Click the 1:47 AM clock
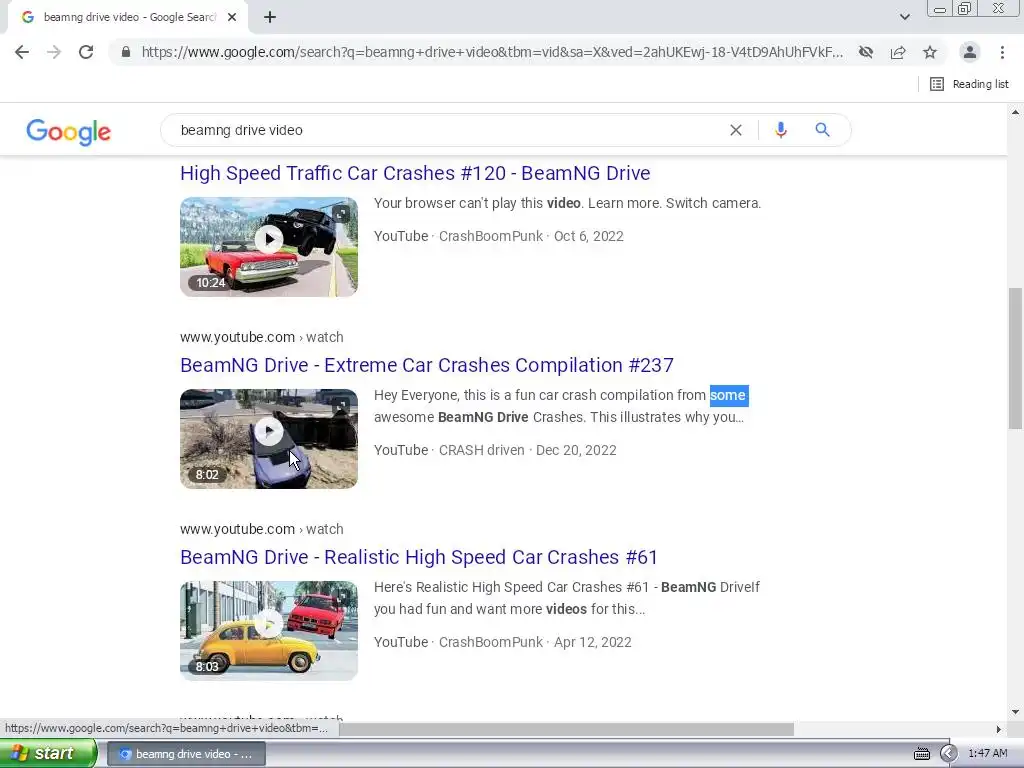Viewport: 1024px width, 768px height. (987, 754)
